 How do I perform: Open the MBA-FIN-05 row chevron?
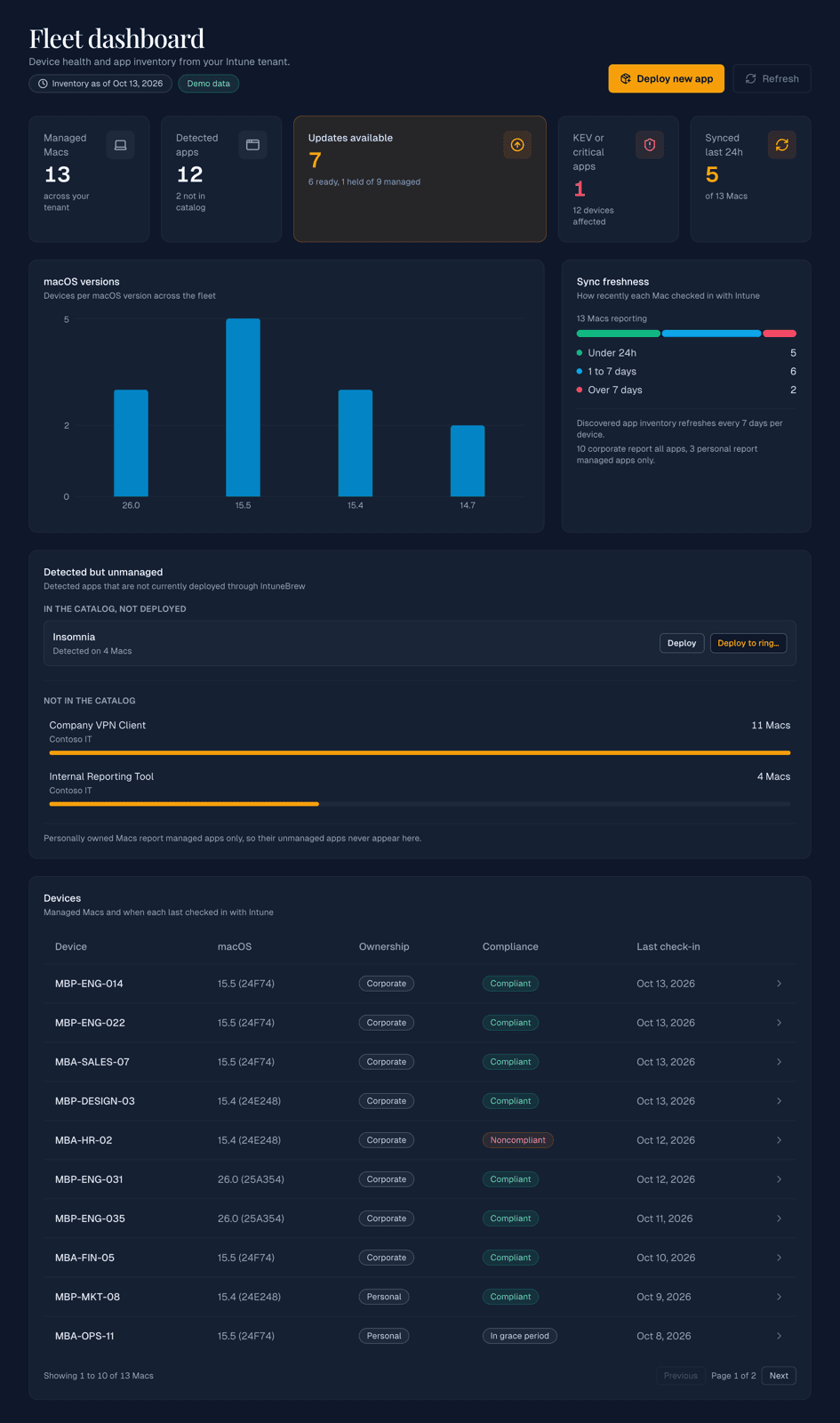(779, 1258)
